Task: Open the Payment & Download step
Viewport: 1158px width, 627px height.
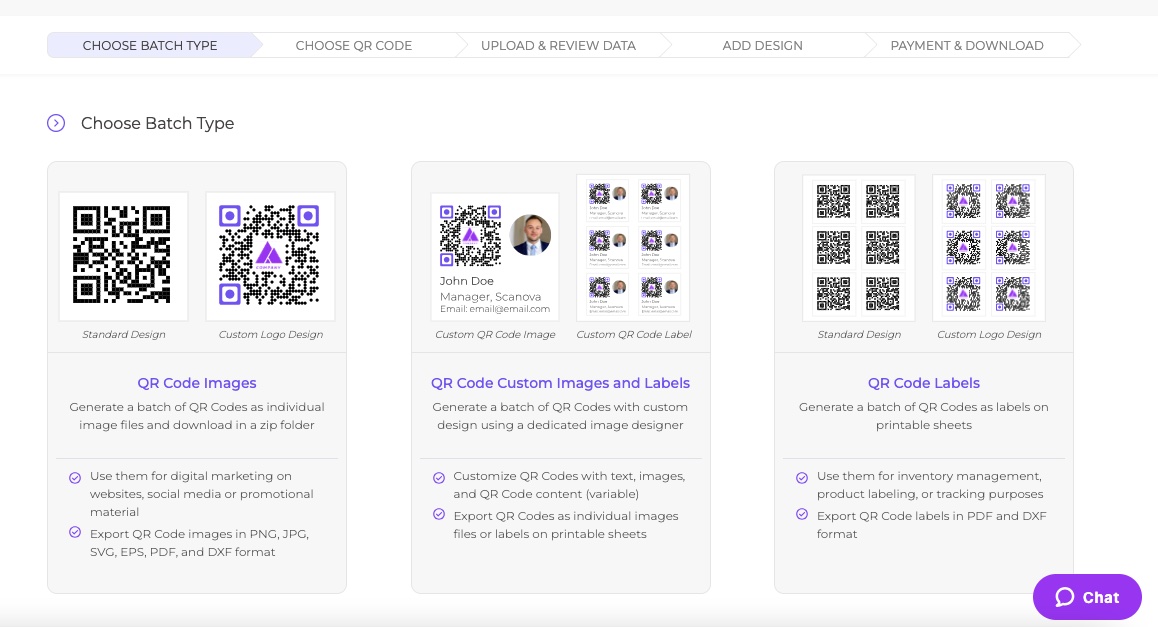Action: [967, 45]
